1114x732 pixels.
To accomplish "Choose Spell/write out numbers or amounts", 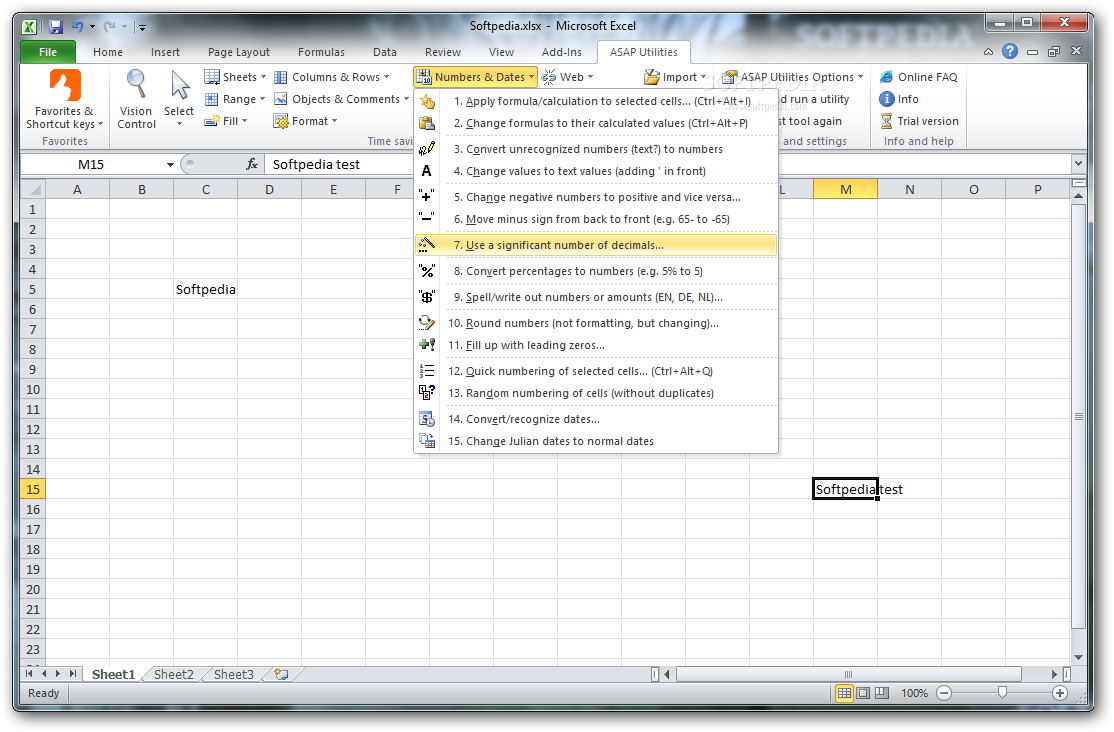I will (x=596, y=297).
